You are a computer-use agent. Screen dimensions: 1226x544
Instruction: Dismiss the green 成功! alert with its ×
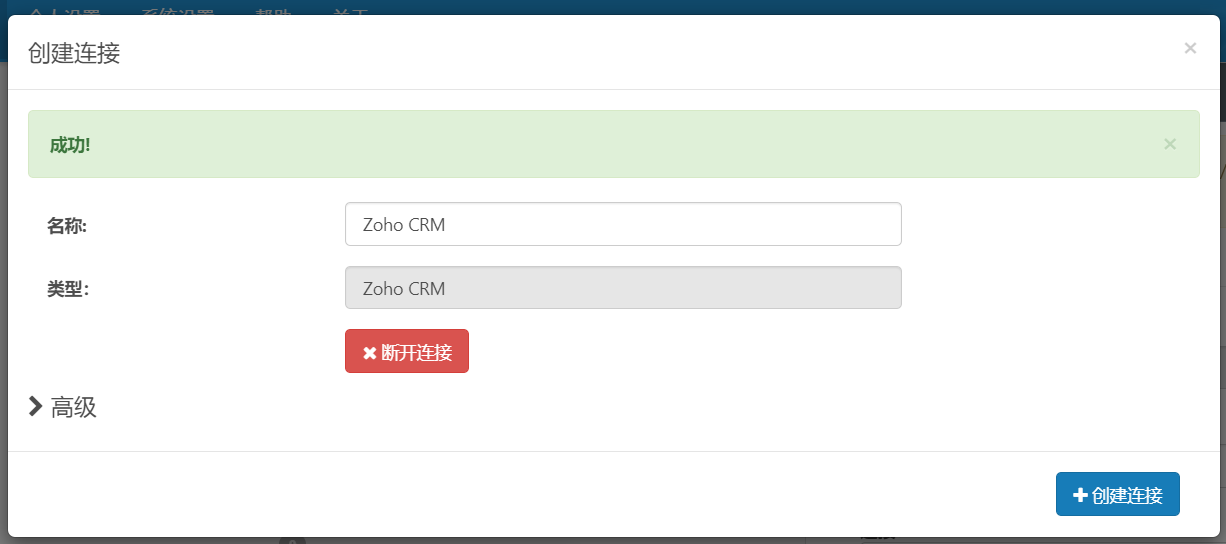1170,144
